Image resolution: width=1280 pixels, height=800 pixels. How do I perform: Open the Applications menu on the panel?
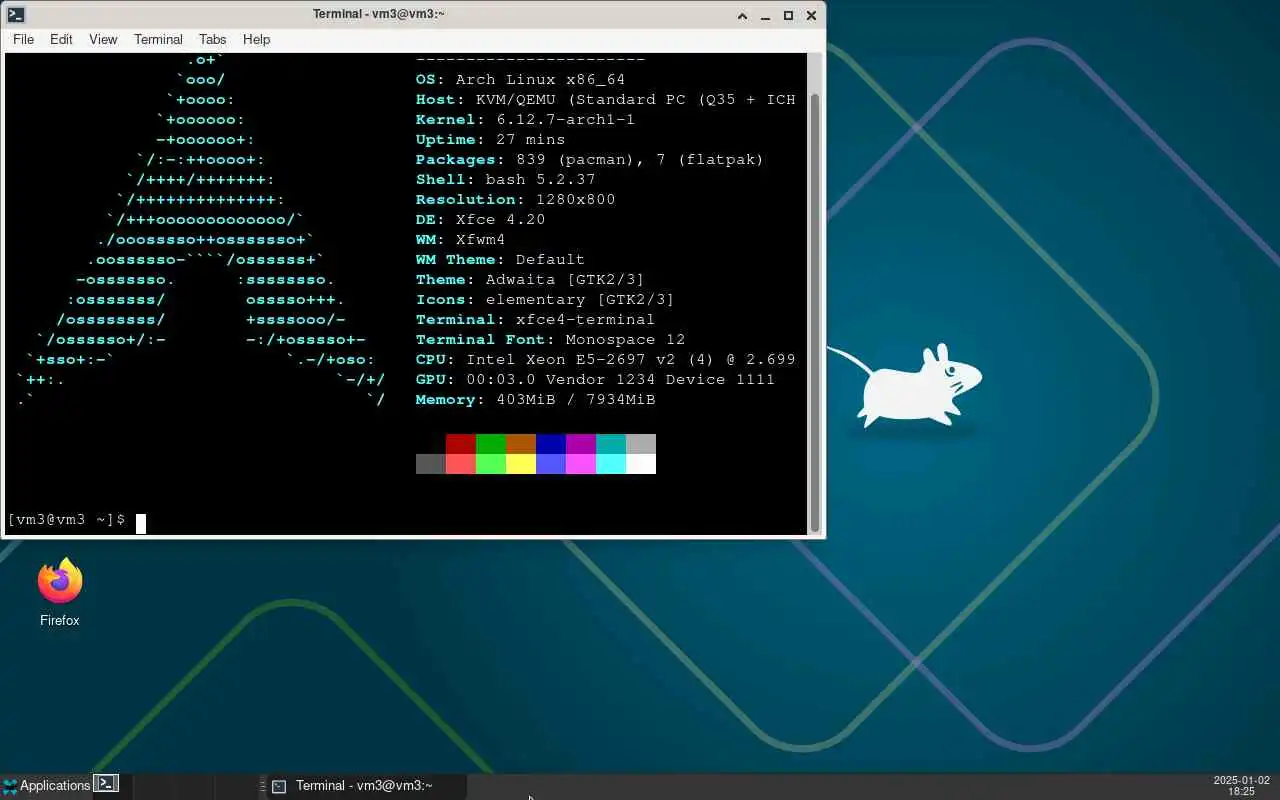[x=46, y=786]
